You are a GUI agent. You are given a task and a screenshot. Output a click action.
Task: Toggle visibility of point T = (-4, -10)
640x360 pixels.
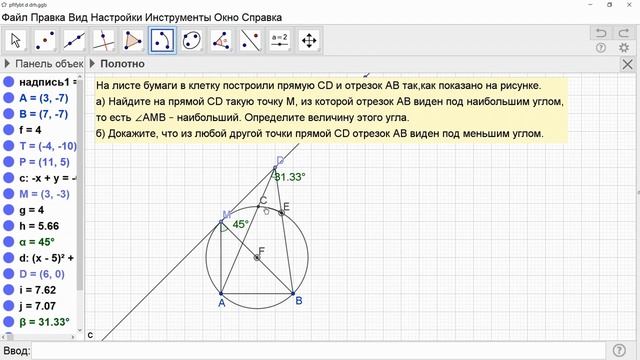tap(9, 146)
